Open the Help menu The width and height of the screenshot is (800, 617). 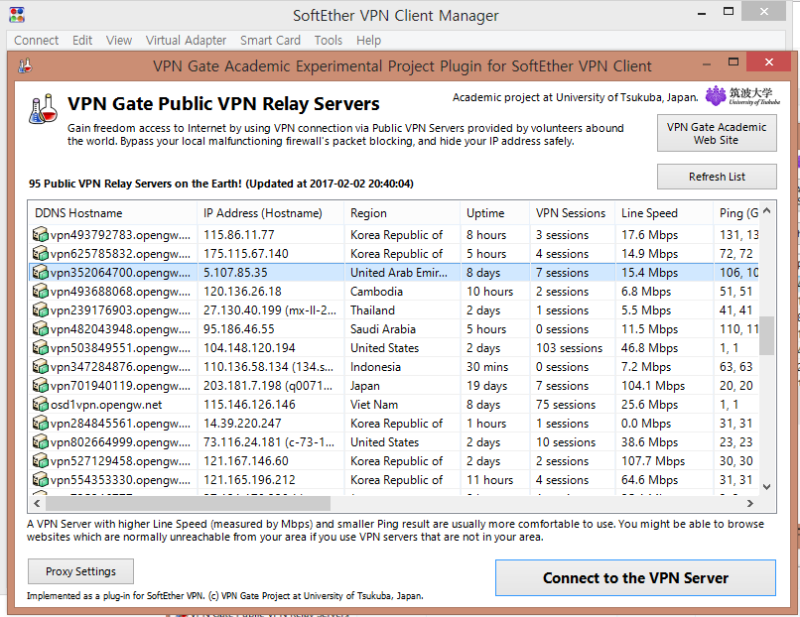368,40
